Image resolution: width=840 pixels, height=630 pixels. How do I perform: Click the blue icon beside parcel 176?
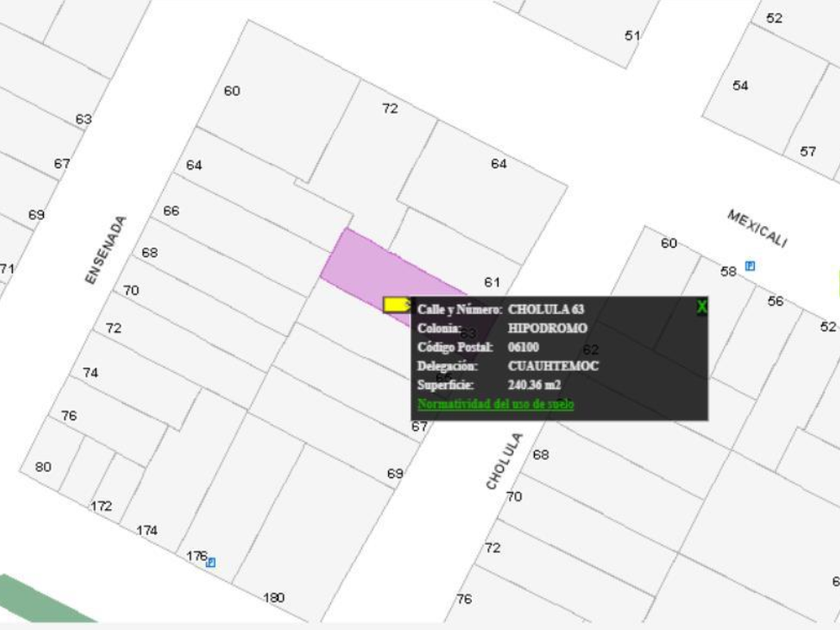pyautogui.click(x=211, y=562)
